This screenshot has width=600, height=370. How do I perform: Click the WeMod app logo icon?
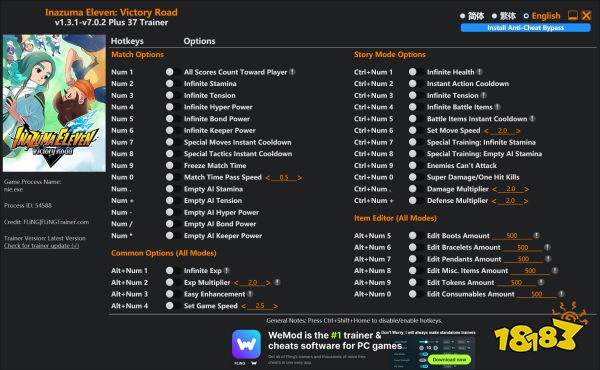246,344
